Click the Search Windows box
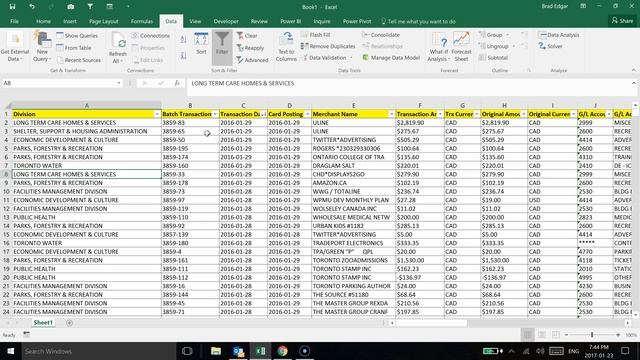This screenshot has width=640, height=360. pos(98,351)
